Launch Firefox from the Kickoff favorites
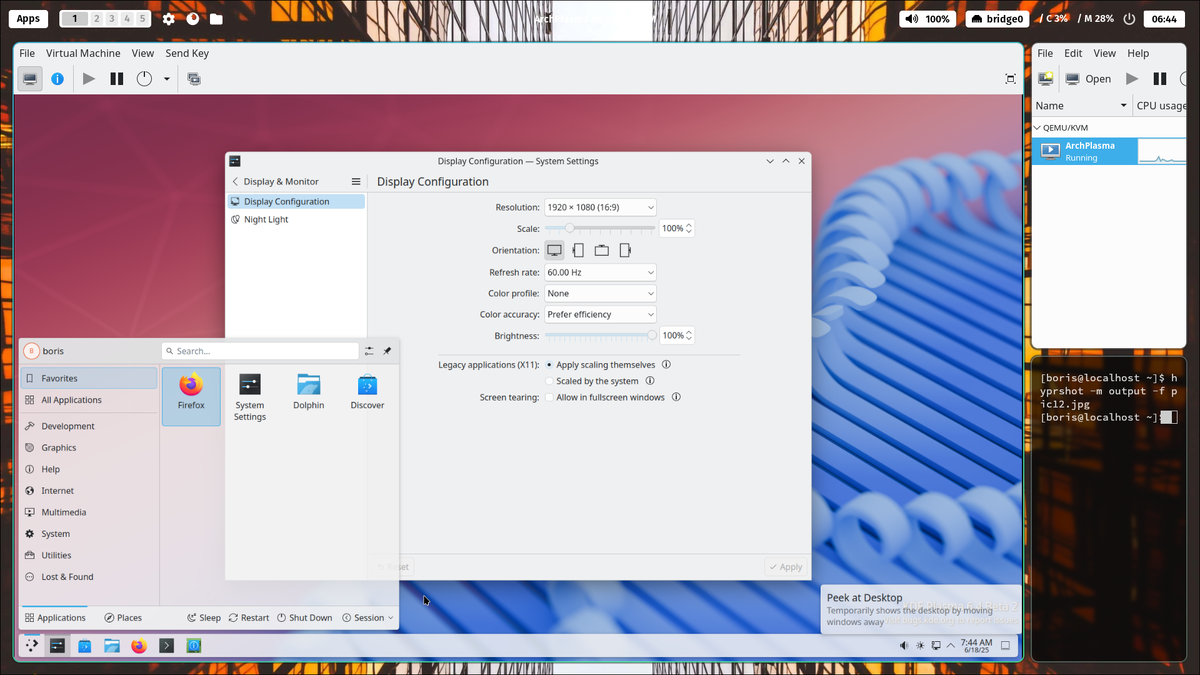 click(190, 395)
